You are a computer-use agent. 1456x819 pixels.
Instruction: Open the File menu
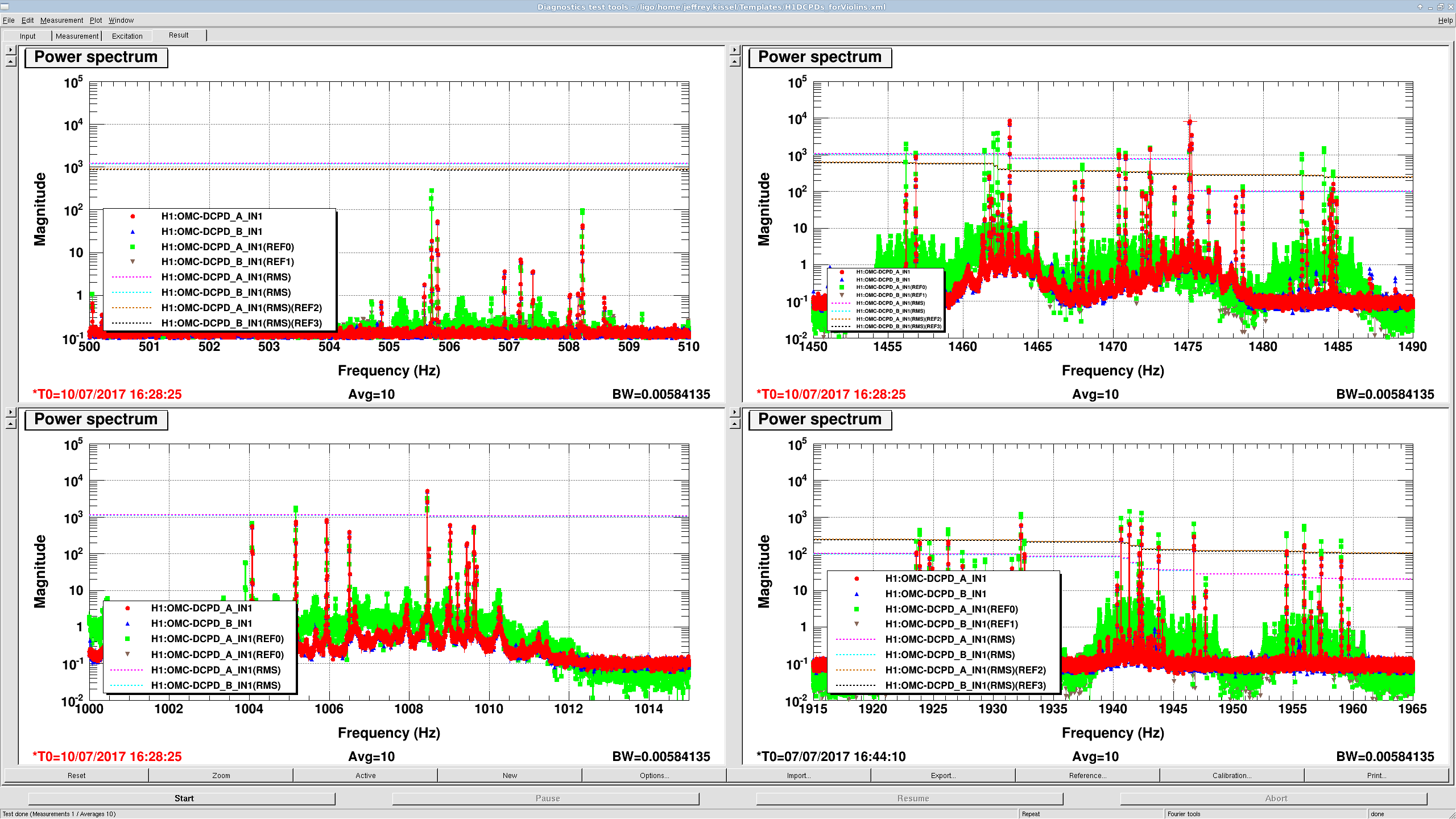[9, 20]
